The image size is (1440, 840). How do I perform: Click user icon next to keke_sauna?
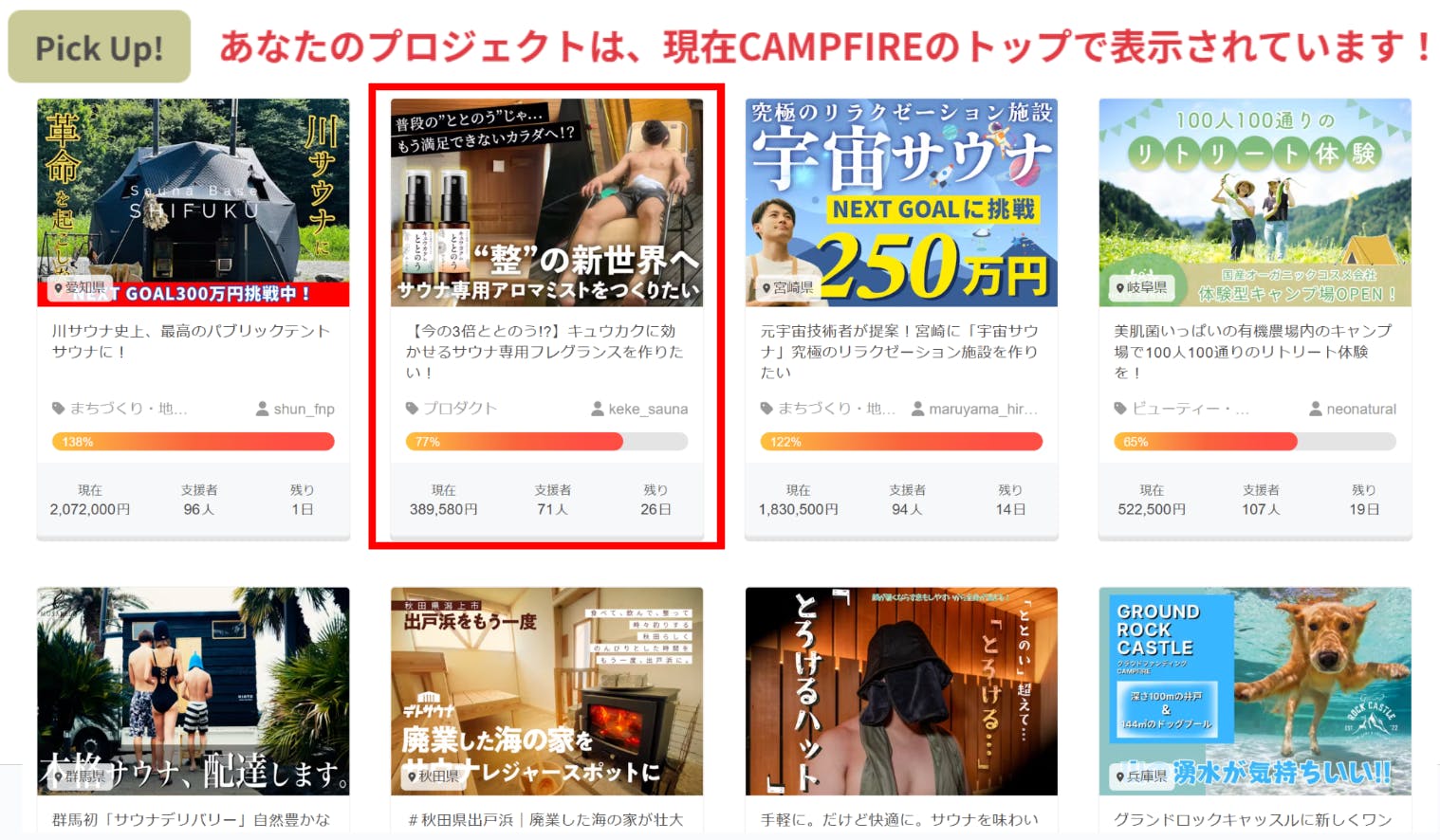pyautogui.click(x=598, y=409)
